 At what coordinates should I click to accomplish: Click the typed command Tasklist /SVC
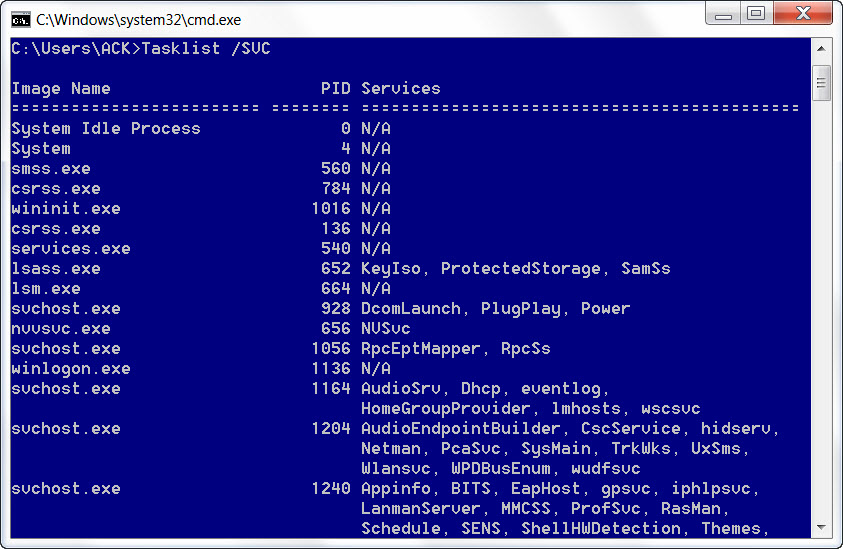pos(206,49)
